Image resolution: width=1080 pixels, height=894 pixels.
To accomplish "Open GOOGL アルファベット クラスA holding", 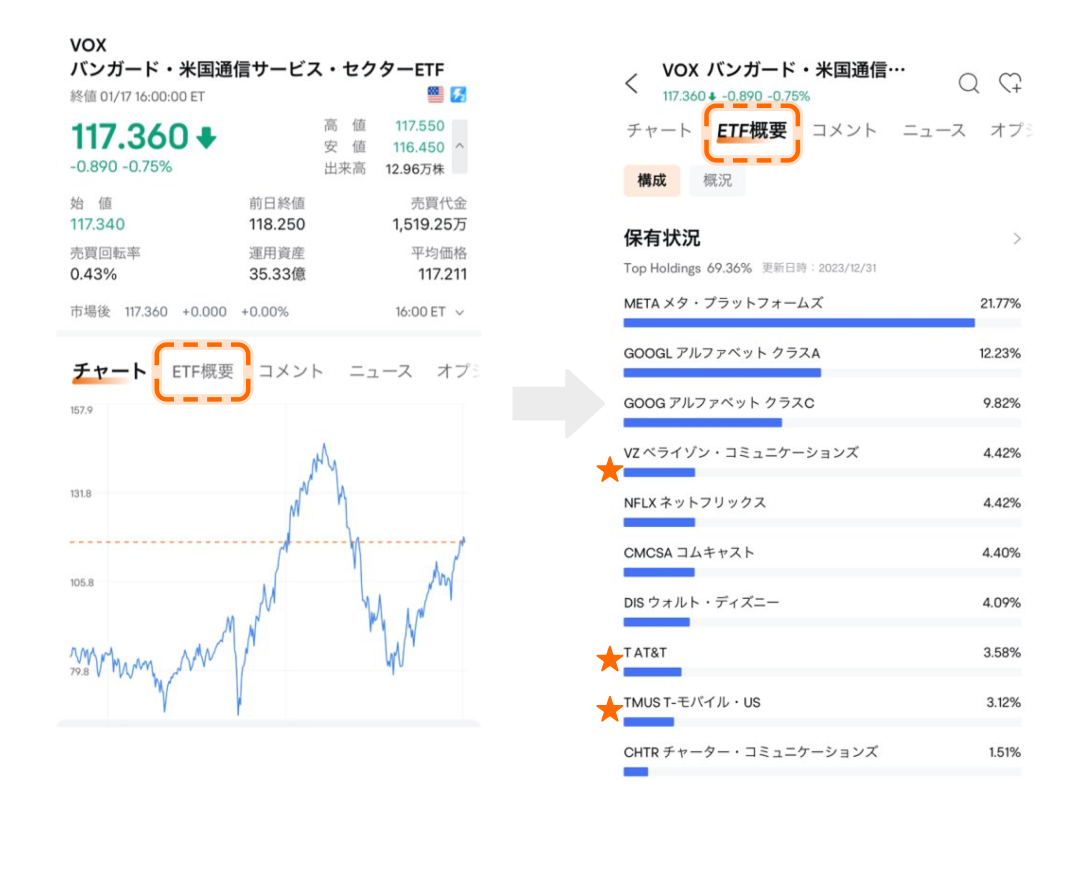I will pyautogui.click(x=822, y=361).
